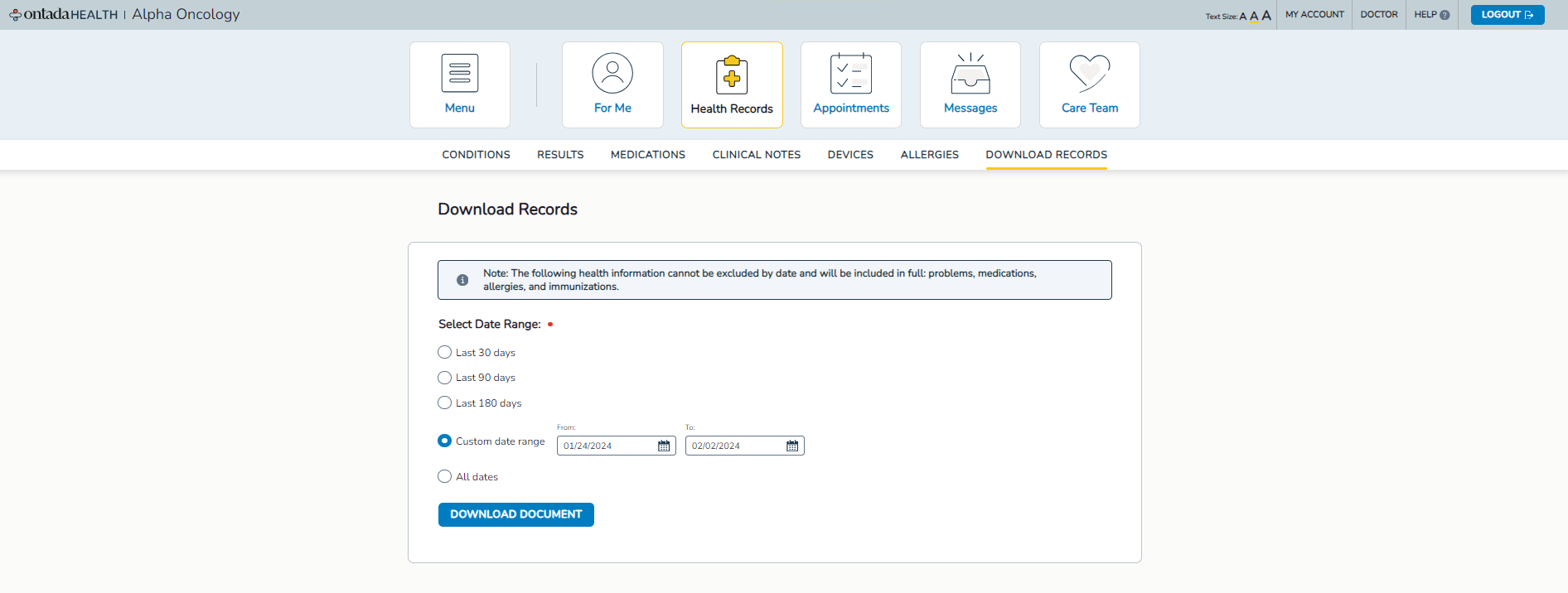Select the Last 180 days option

445,403
